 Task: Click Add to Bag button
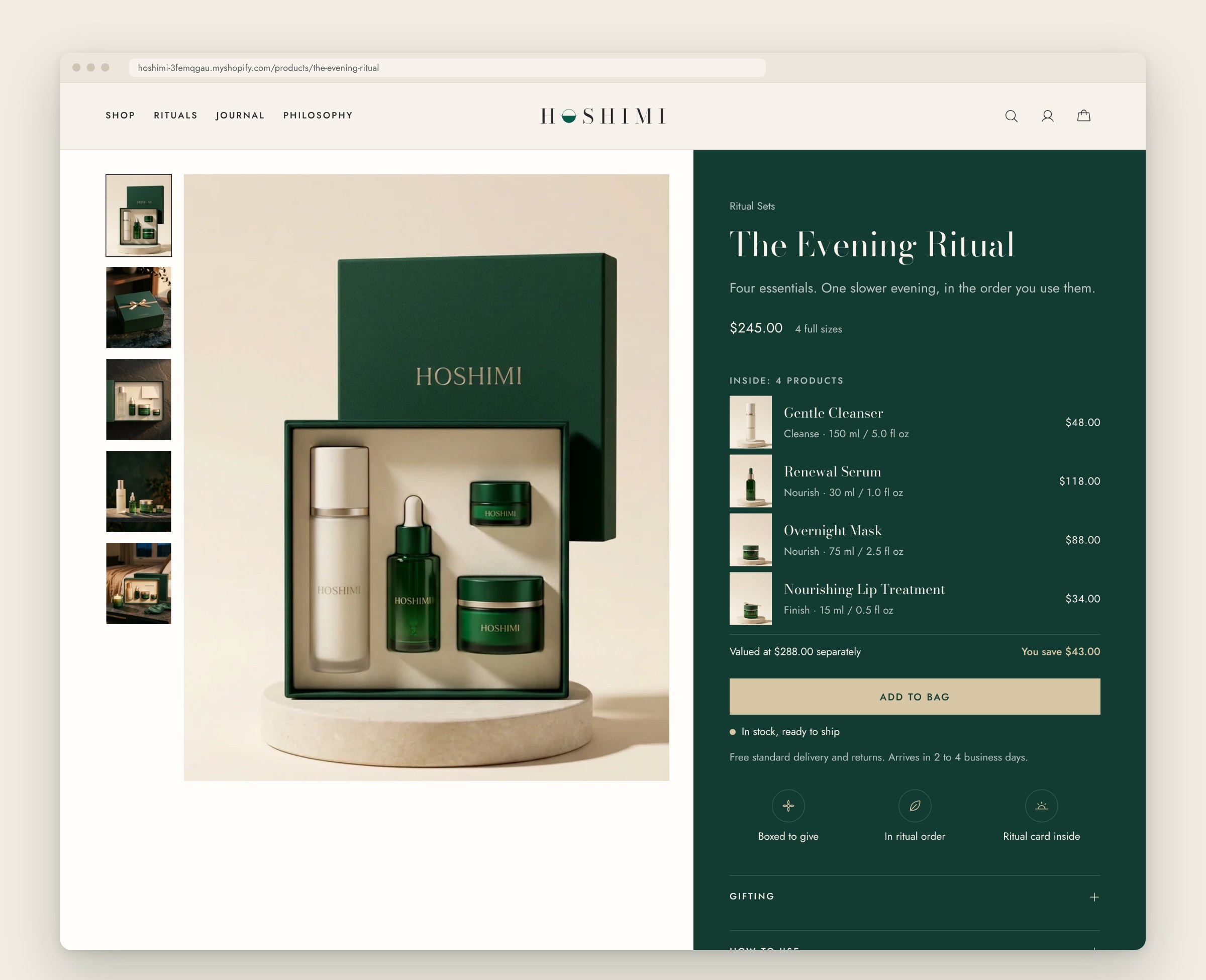pos(915,697)
